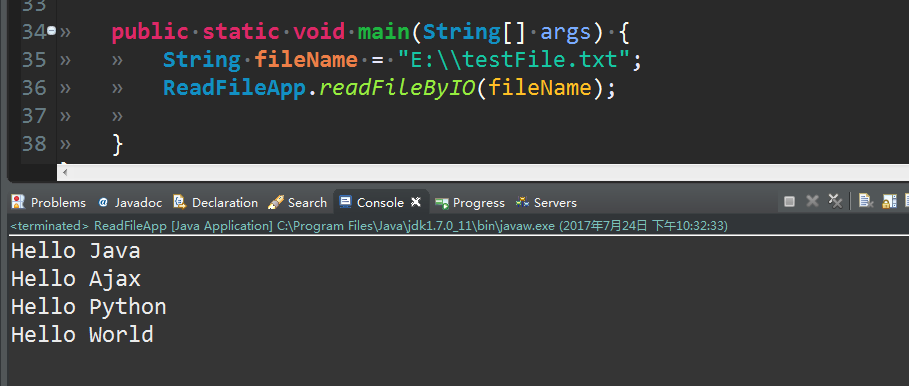Viewport: 909px width, 386px height.
Task: Click 'Hello Python' console output line
Action: coord(89,307)
